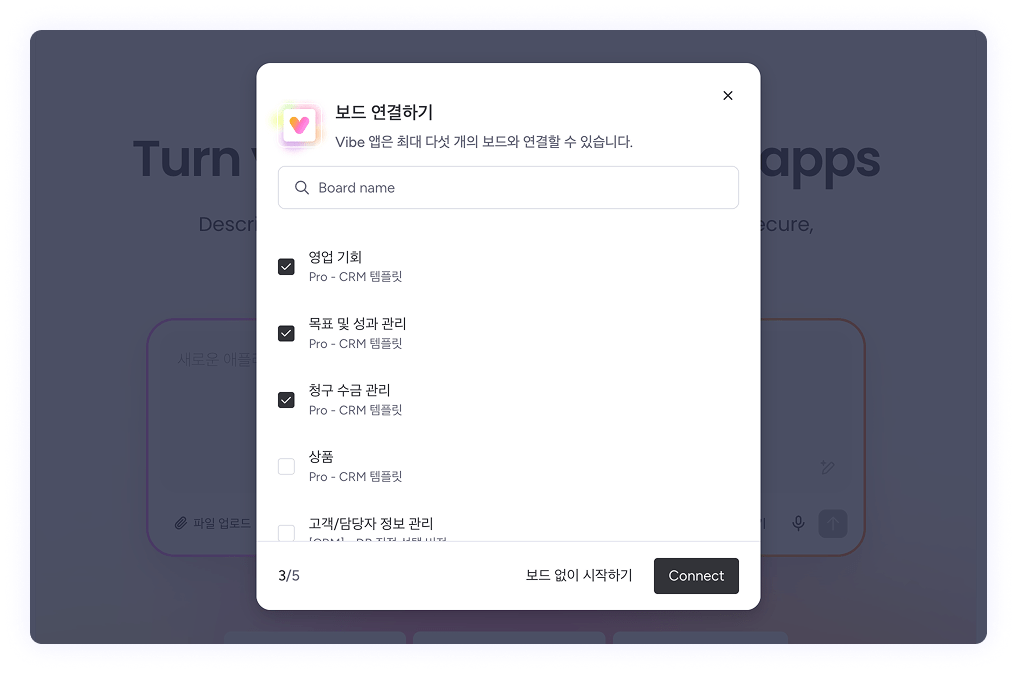Click the search magnifier icon

click(302, 187)
